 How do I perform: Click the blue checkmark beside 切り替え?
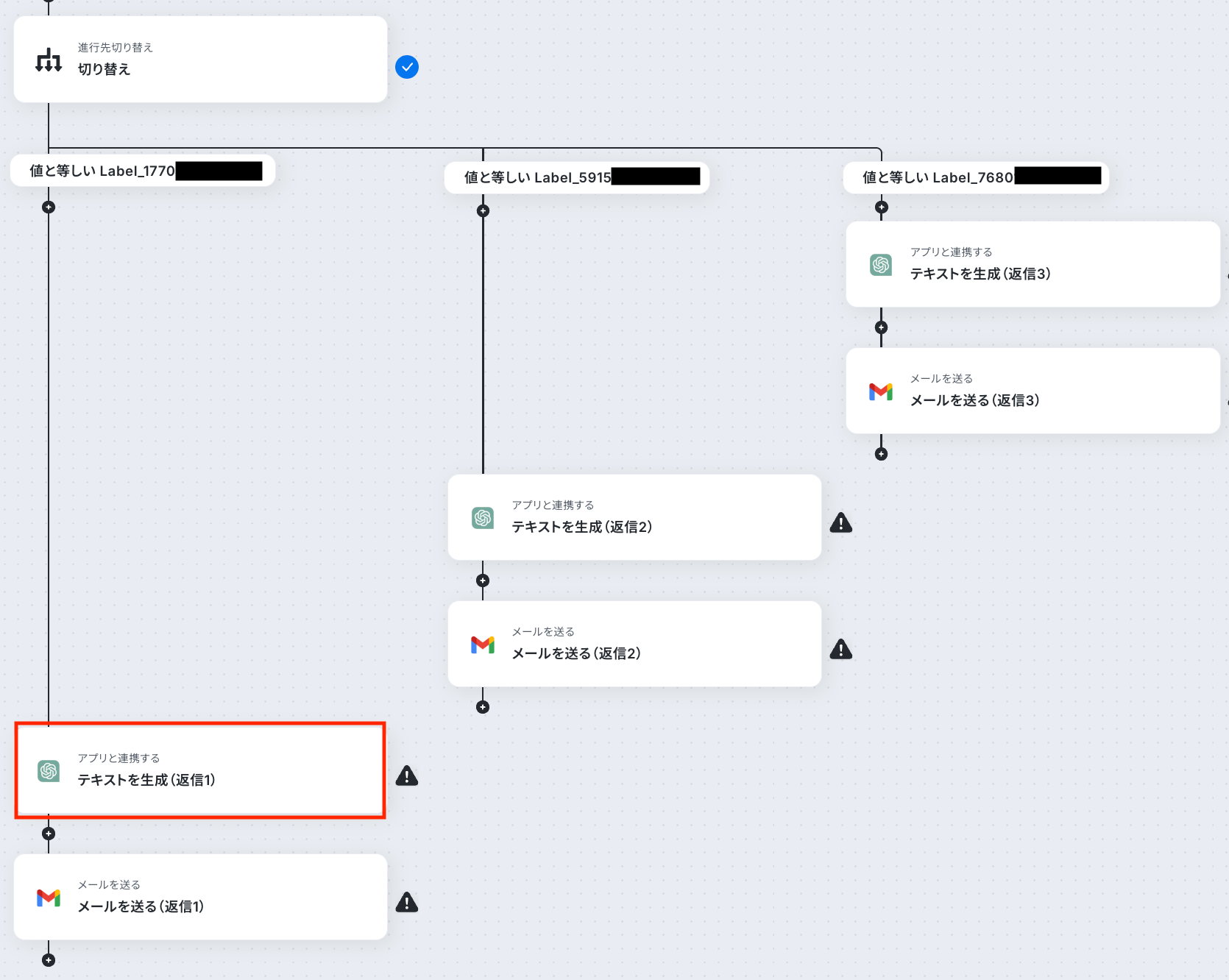(407, 67)
